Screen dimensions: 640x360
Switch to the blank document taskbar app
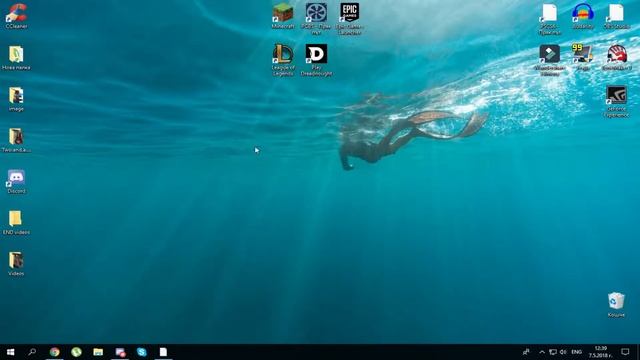click(x=163, y=352)
